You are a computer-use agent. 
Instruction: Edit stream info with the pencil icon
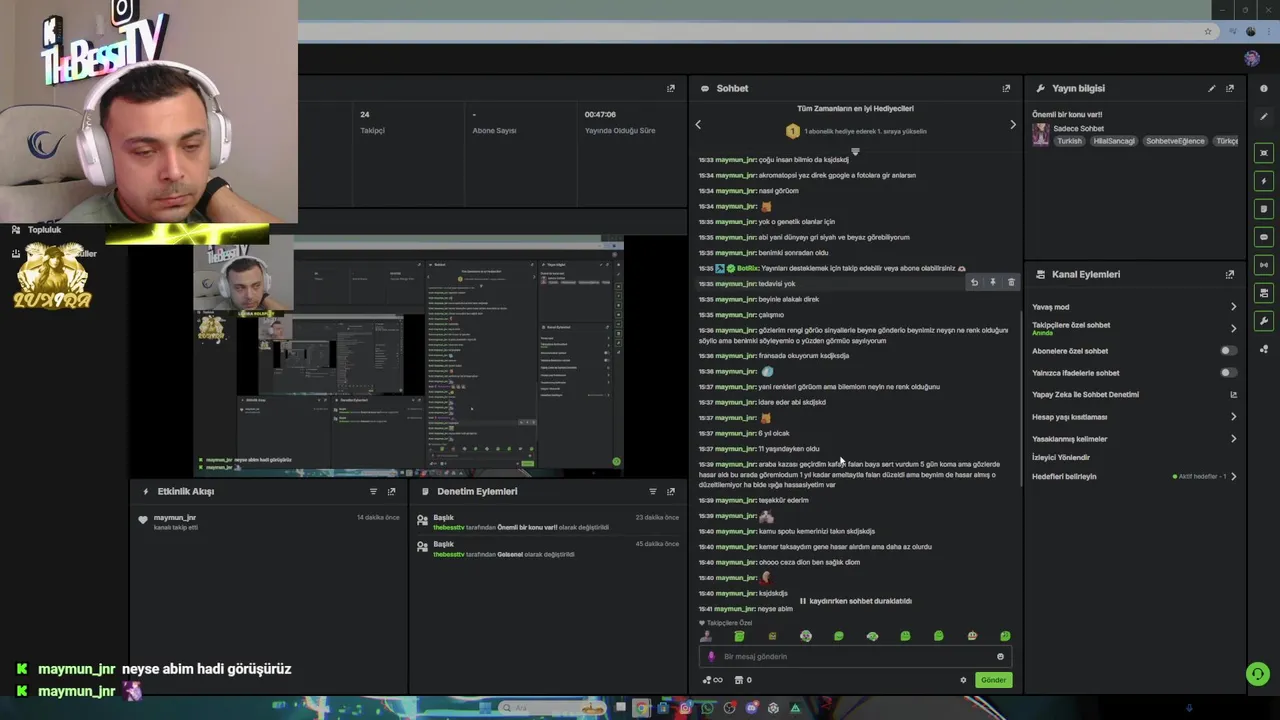[x=1212, y=88]
